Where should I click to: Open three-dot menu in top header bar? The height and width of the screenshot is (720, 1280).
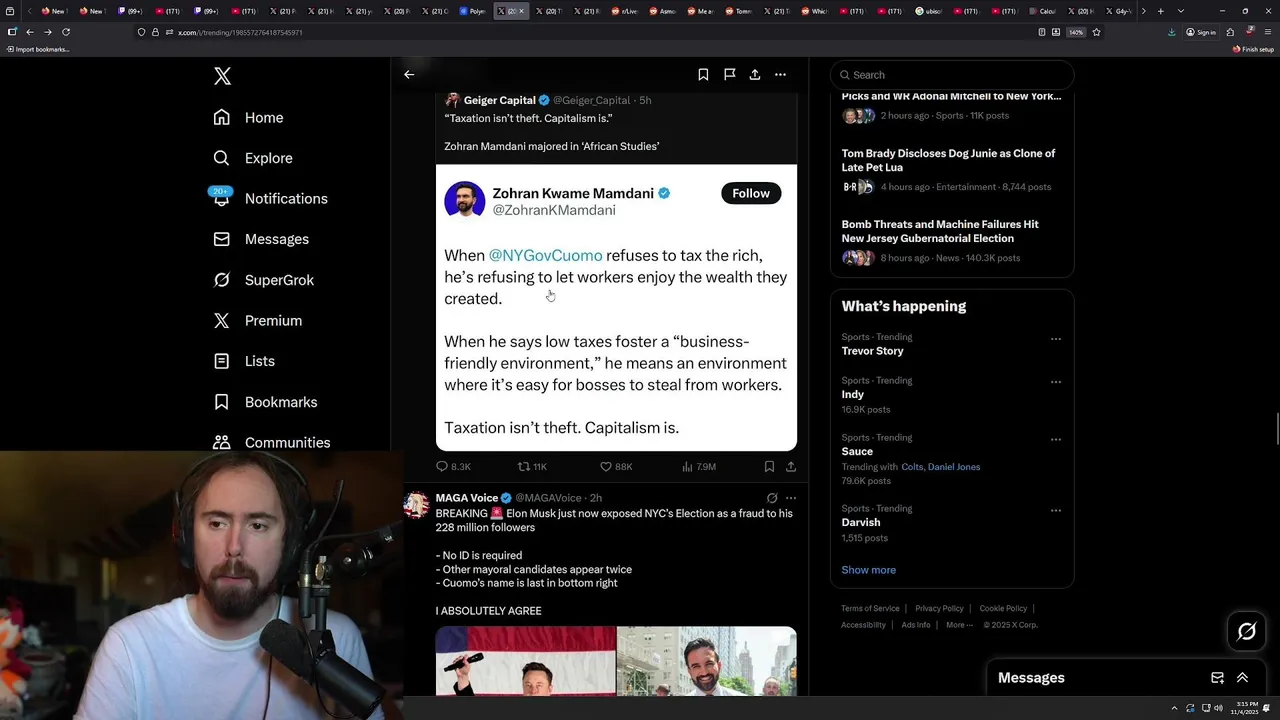781,74
